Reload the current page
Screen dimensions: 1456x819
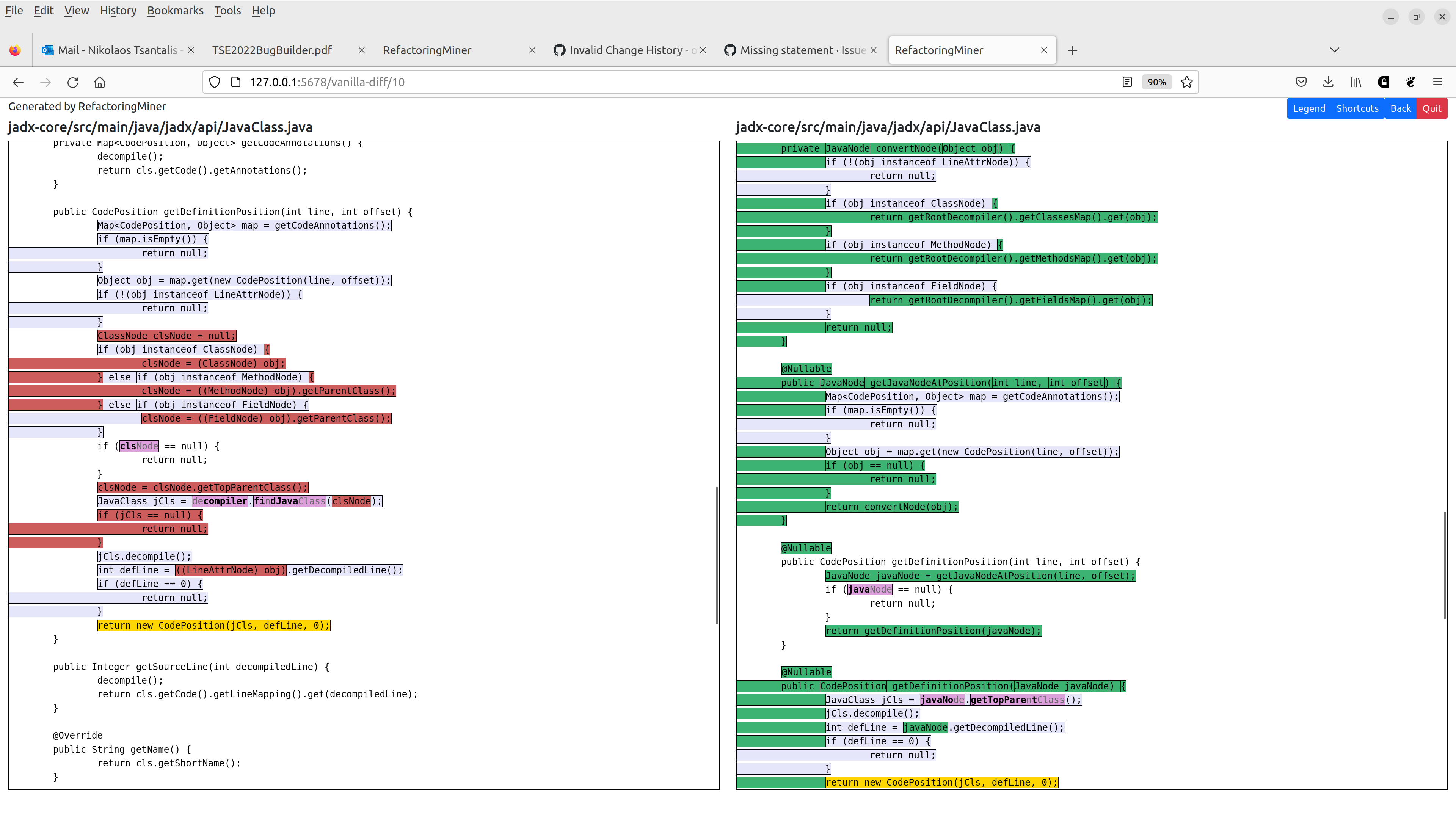(73, 82)
